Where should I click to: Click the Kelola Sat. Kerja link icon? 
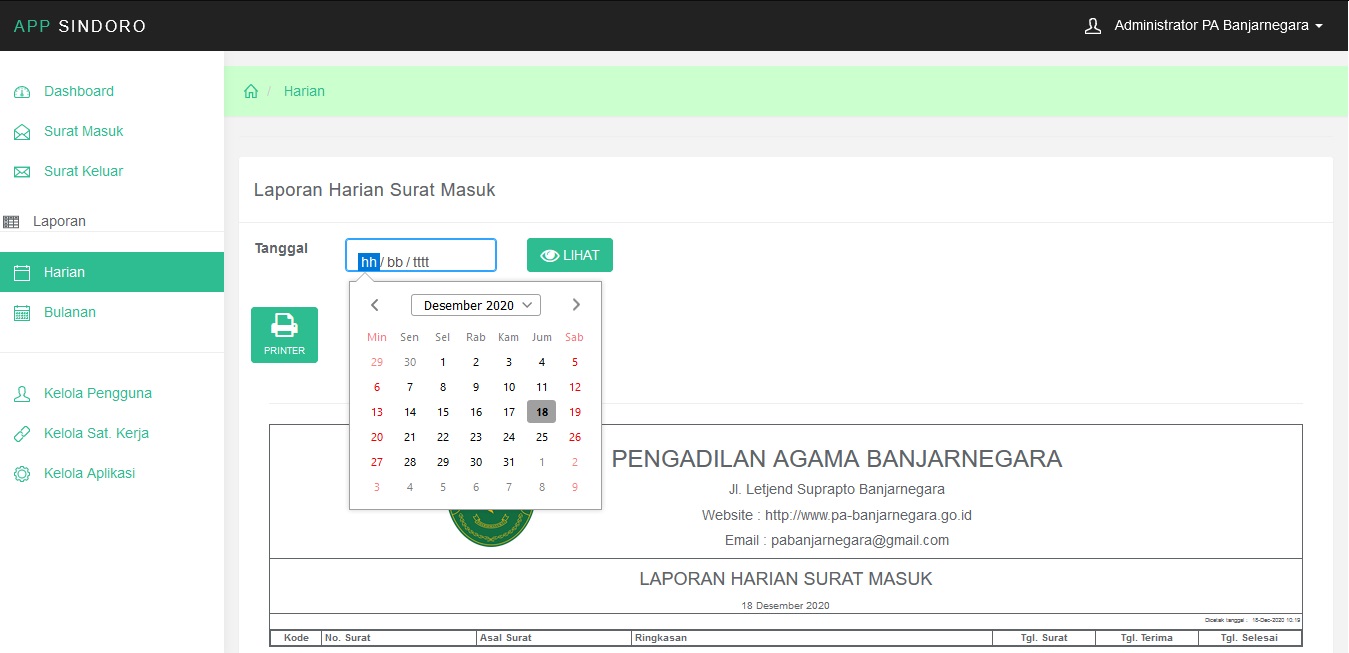[x=22, y=434]
